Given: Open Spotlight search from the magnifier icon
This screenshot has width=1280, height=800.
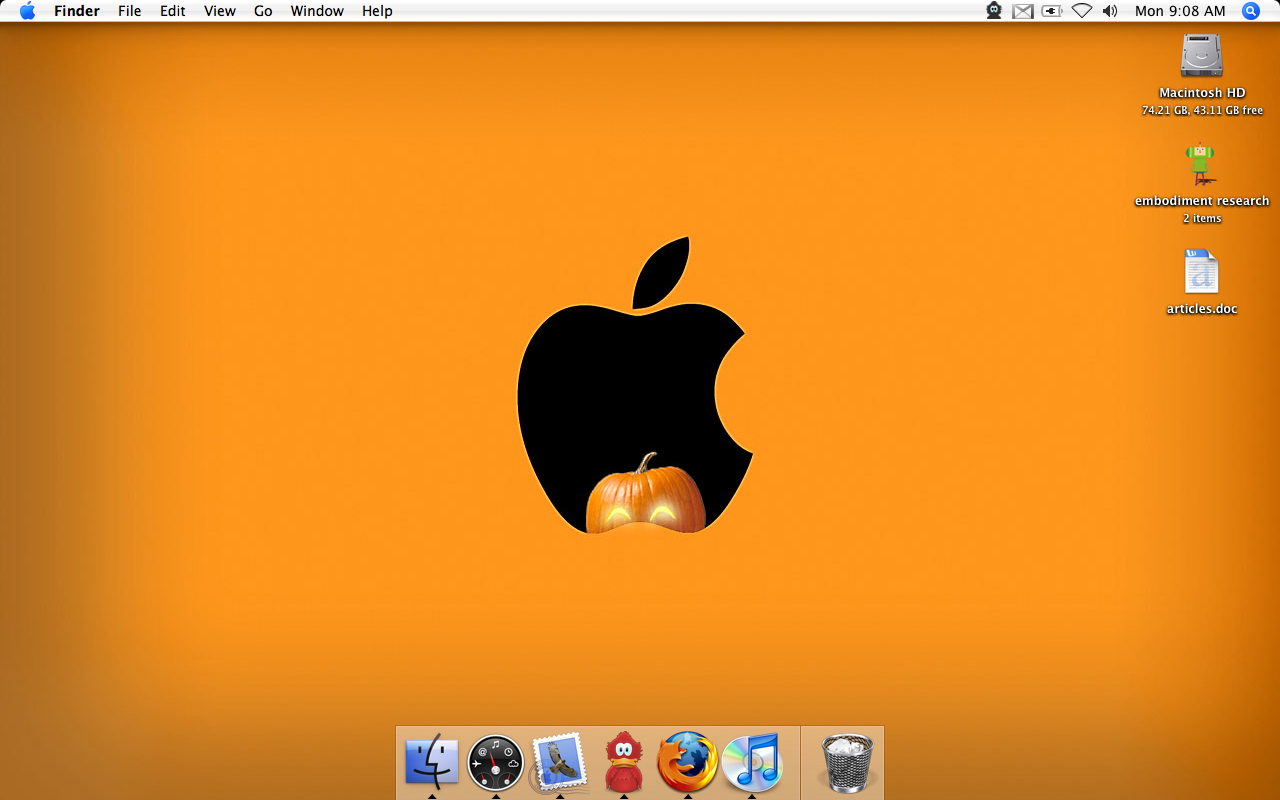Looking at the screenshot, I should [x=1251, y=11].
